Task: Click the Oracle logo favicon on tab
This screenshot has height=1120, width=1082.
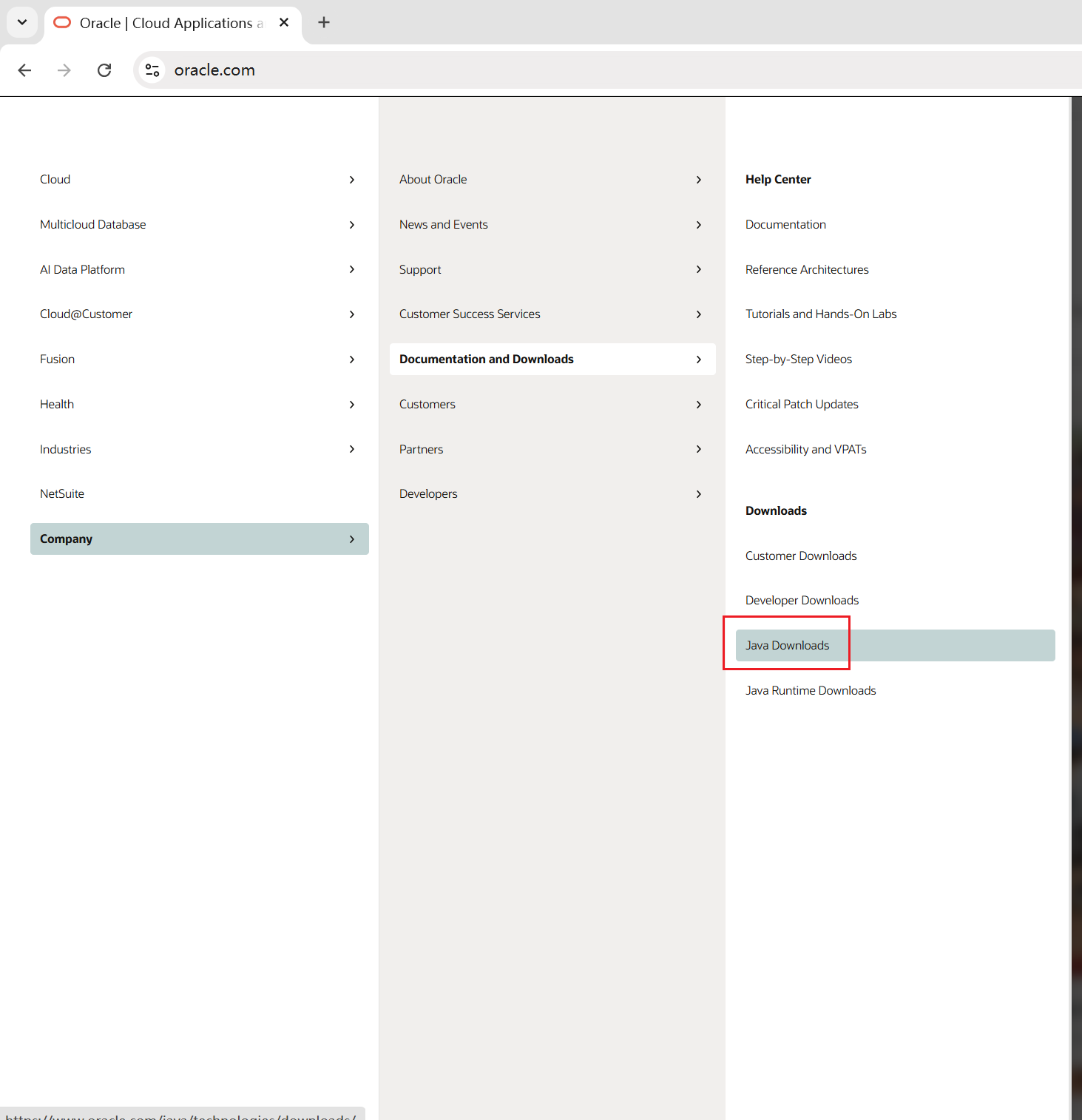Action: pyautogui.click(x=62, y=22)
